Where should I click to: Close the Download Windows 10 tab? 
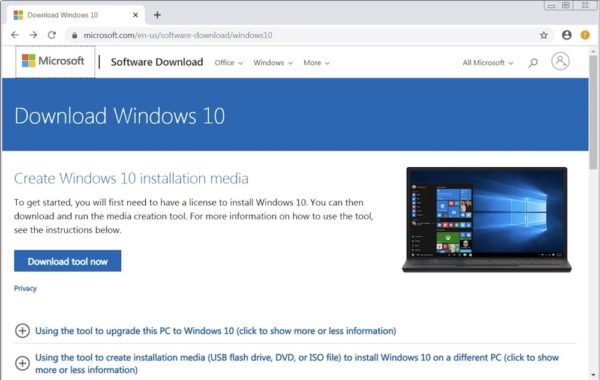(135, 15)
